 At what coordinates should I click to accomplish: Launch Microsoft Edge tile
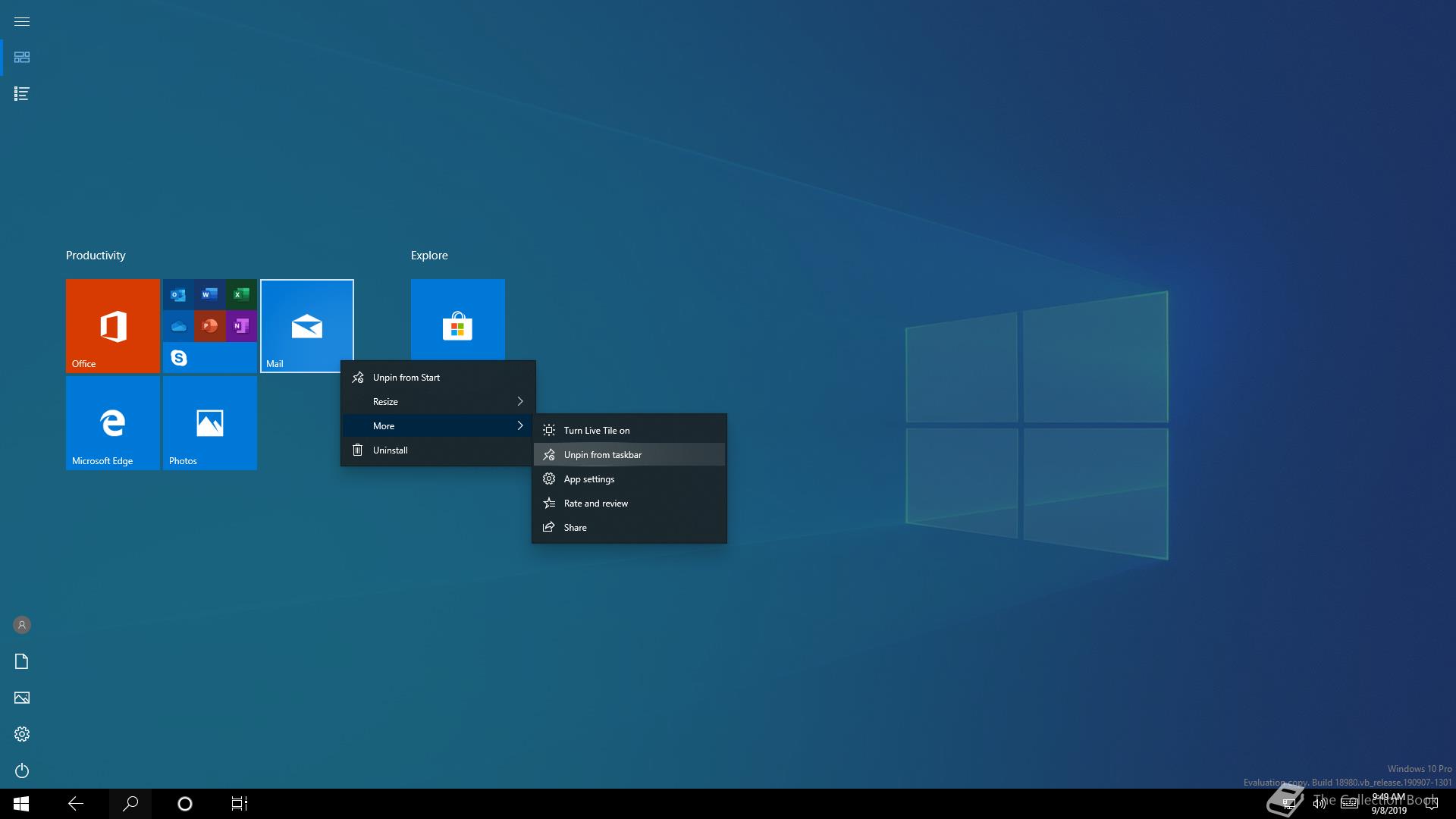pos(112,422)
